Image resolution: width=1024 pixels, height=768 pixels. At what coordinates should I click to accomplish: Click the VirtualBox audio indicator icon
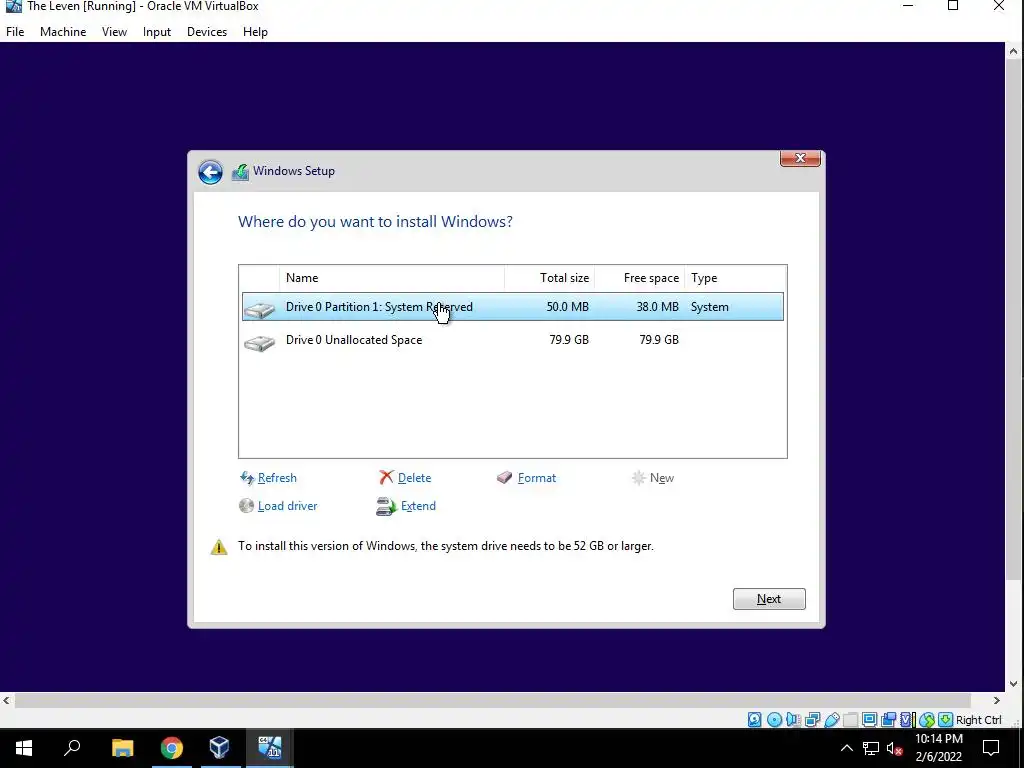[x=793, y=720]
